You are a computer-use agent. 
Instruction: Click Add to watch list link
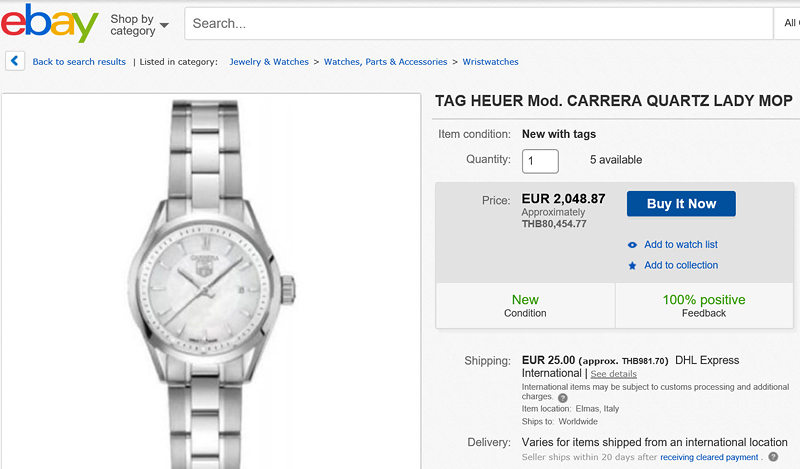pyautogui.click(x=680, y=245)
